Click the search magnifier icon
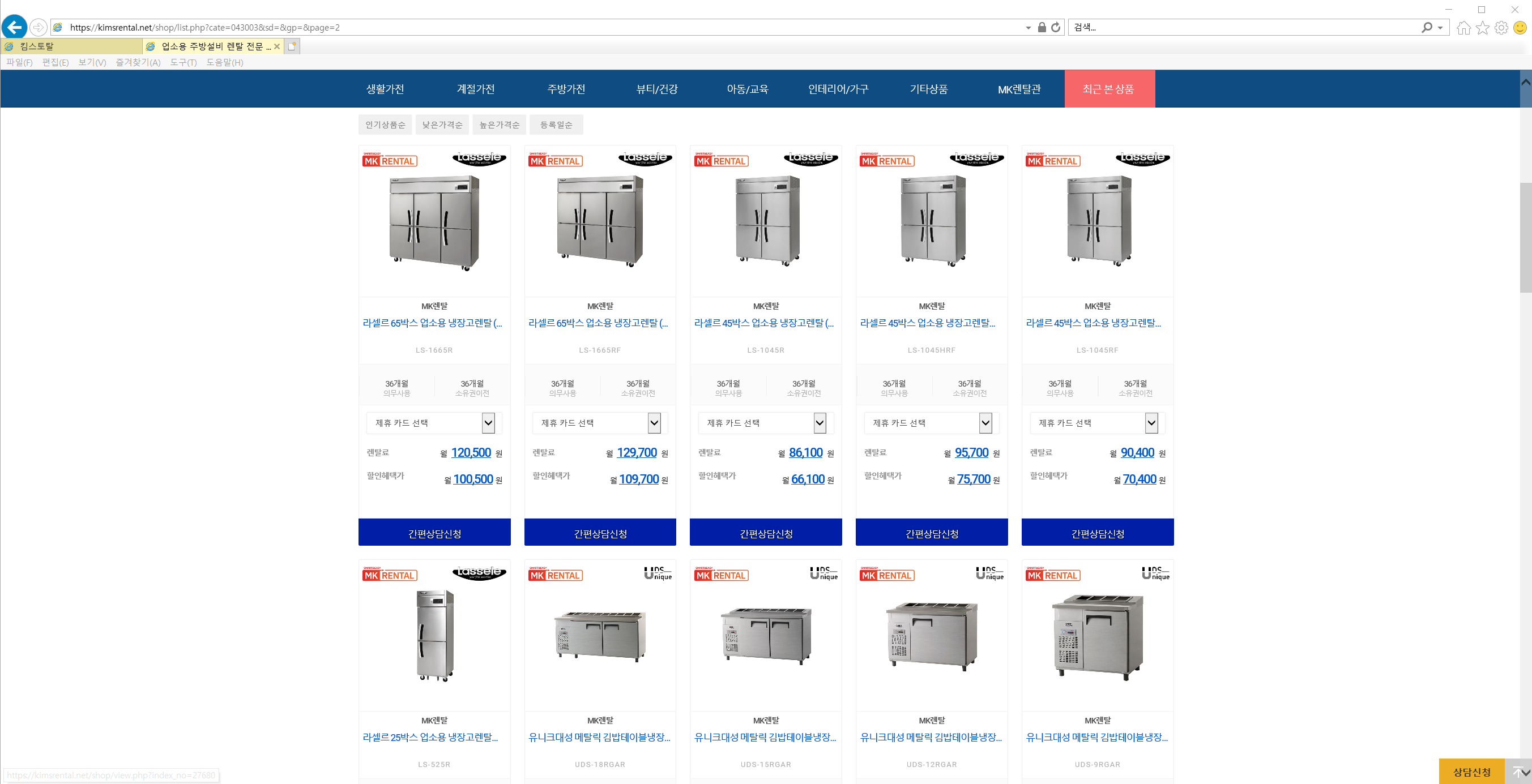This screenshot has width=1532, height=784. 1427,27
